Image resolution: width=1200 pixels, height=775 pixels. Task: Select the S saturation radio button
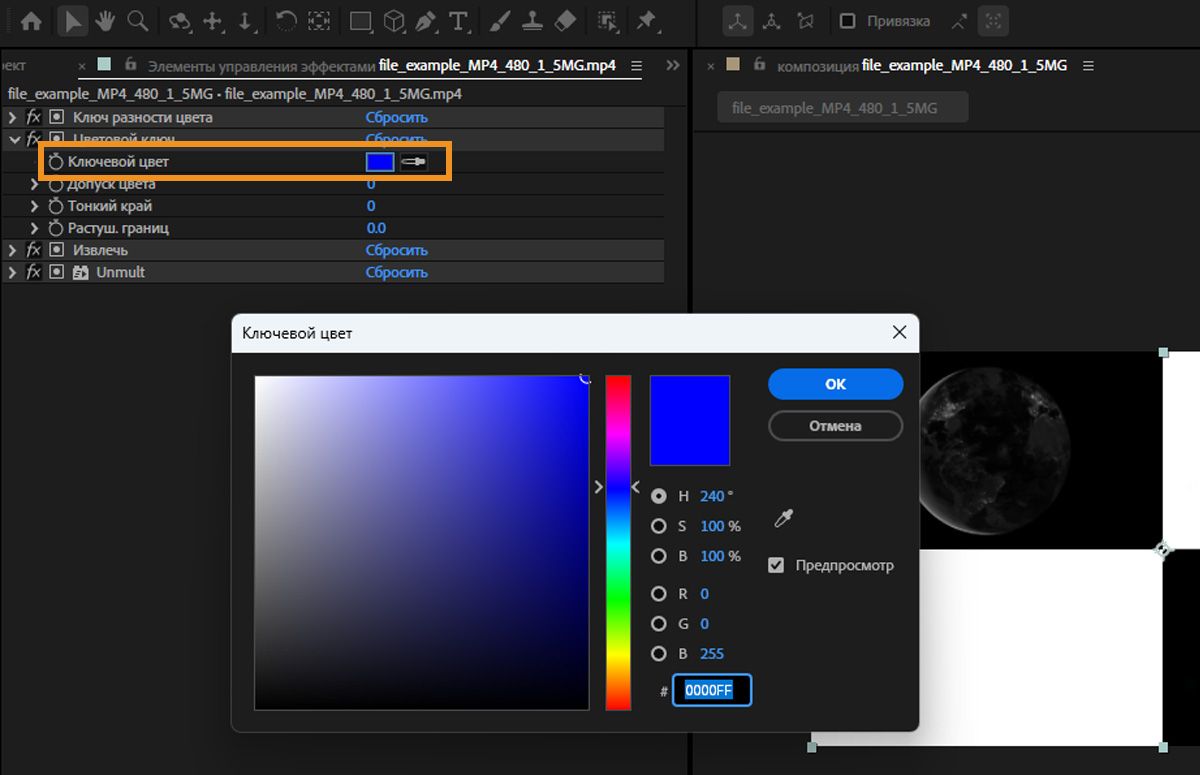(659, 526)
